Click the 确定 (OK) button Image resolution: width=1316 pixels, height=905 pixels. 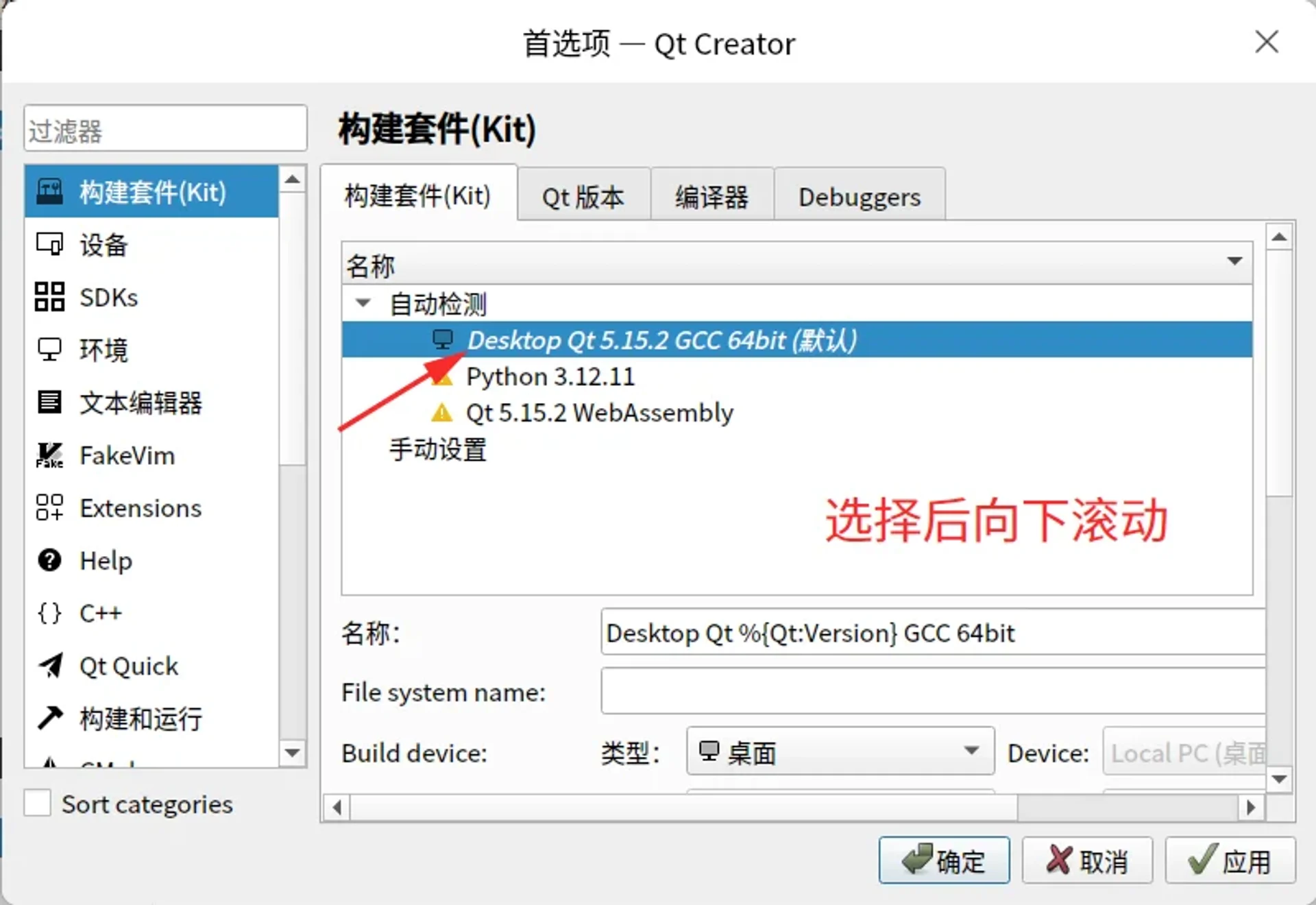coord(945,861)
